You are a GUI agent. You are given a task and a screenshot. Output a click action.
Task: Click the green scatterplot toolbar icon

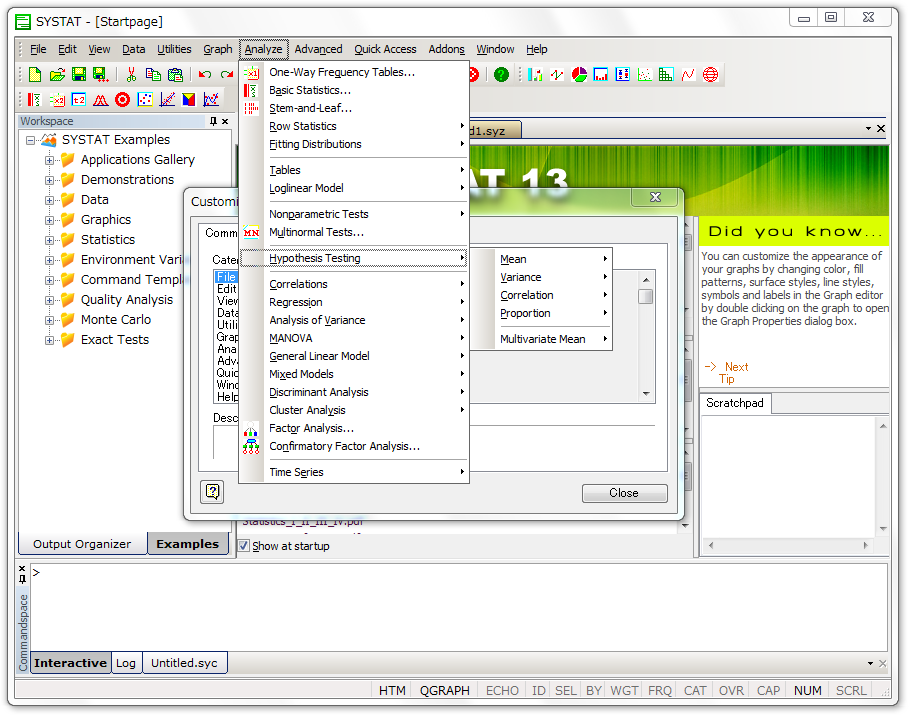tap(645, 74)
